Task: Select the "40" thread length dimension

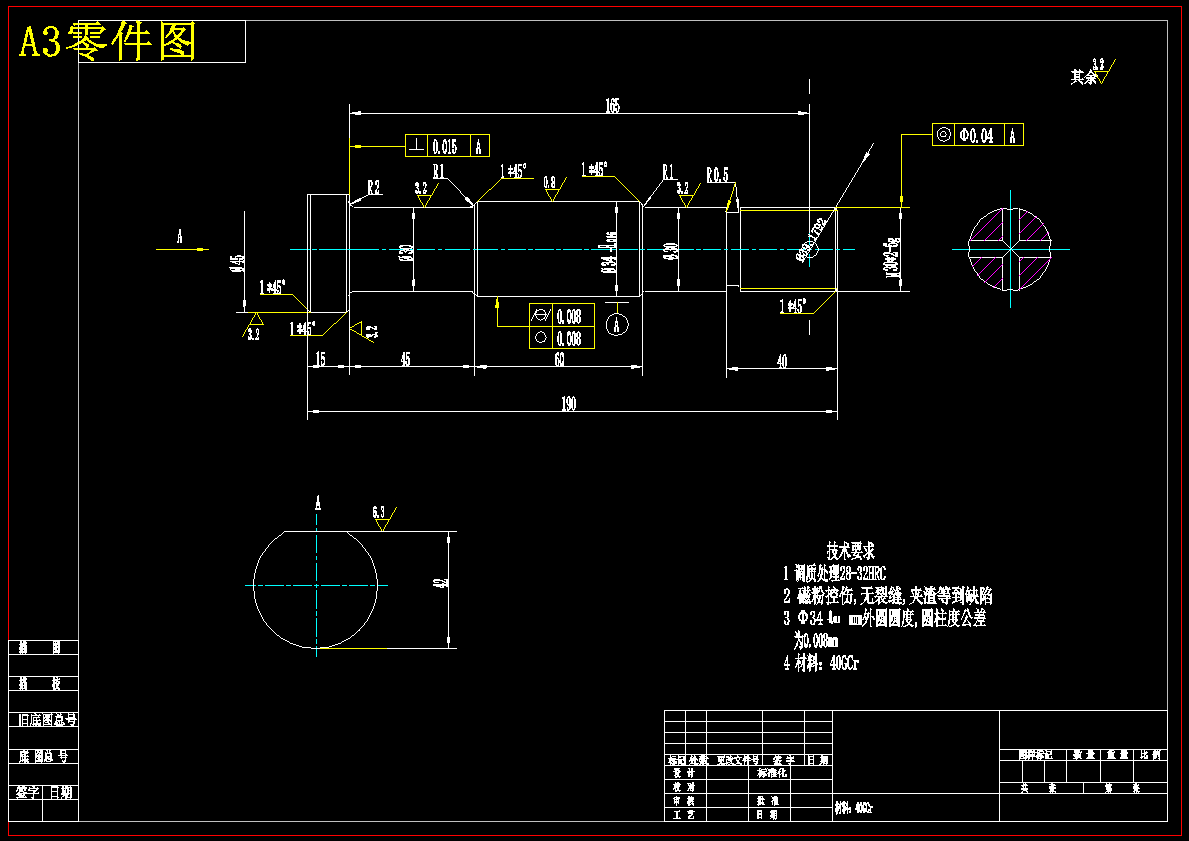Action: (x=782, y=362)
